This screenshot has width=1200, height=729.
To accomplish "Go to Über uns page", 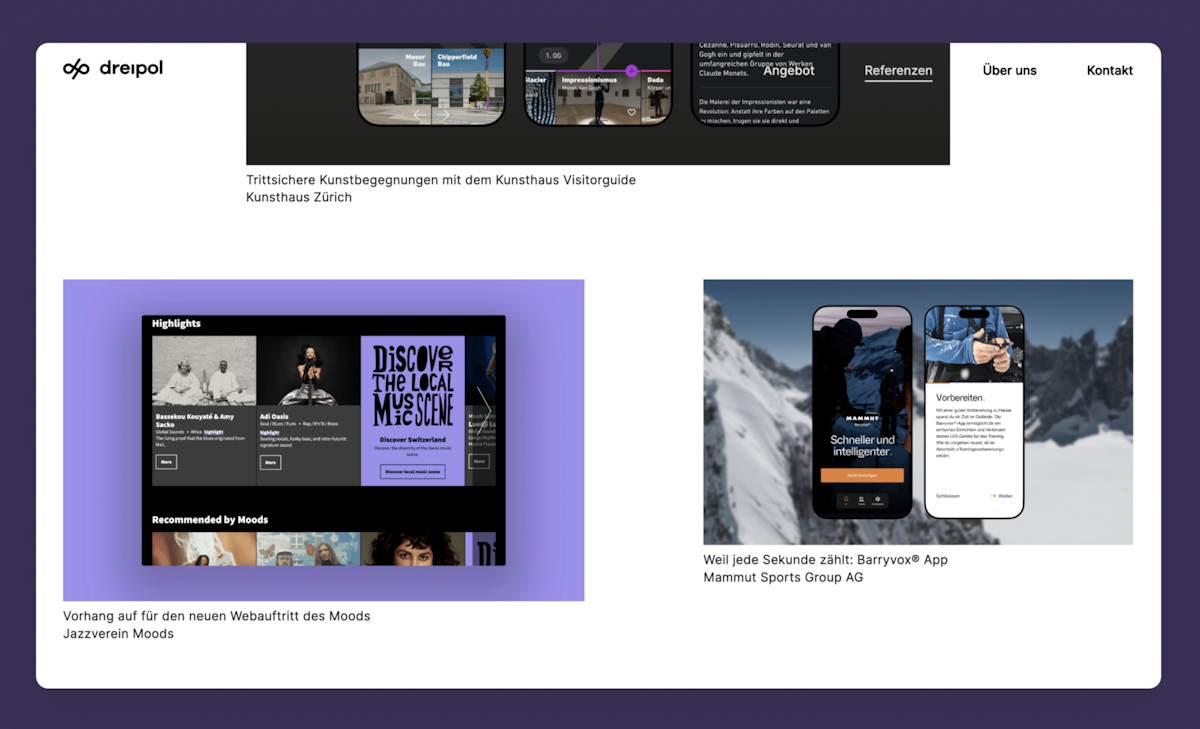I will click(1009, 70).
